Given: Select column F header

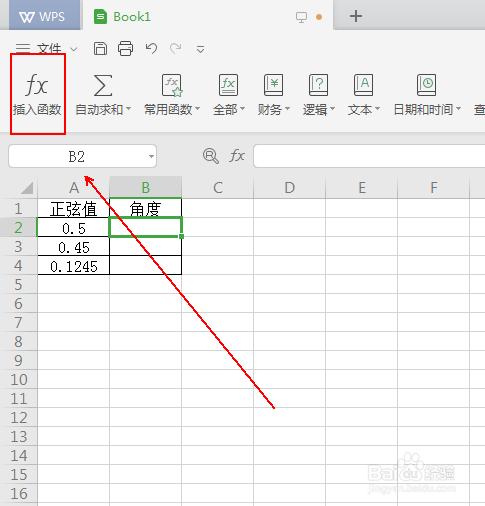Looking at the screenshot, I should click(434, 188).
